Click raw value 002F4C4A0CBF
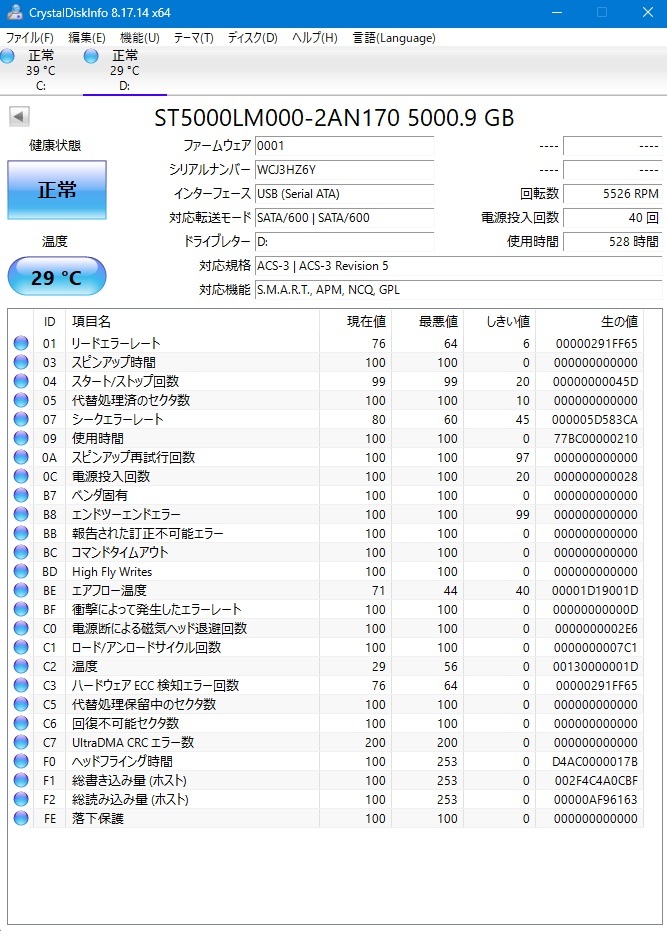The image size is (667, 931). coord(596,781)
